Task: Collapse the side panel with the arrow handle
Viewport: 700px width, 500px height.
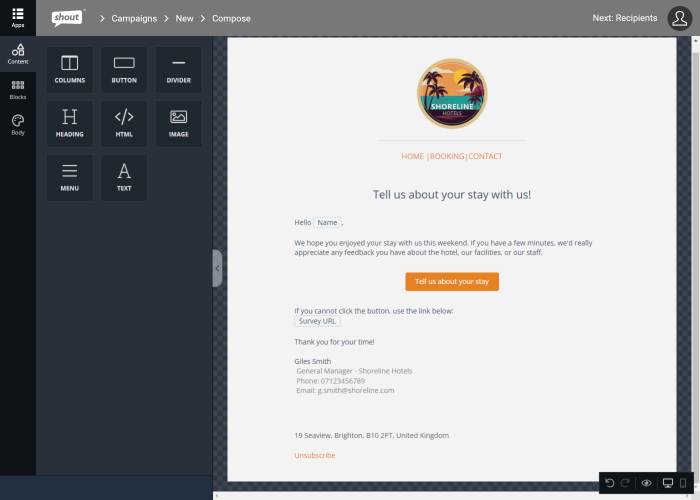Action: coord(217,268)
